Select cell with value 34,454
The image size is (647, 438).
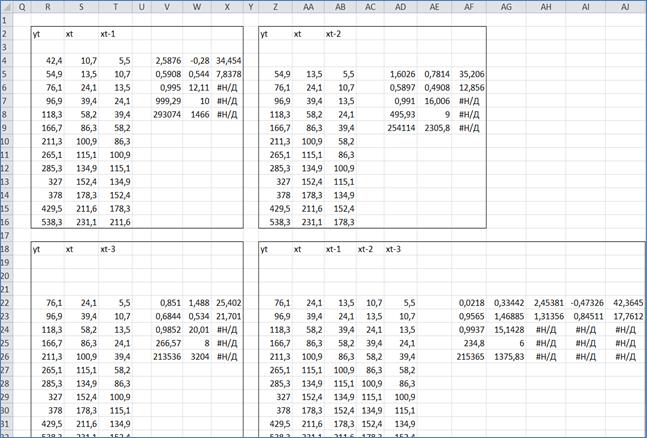click(x=229, y=60)
